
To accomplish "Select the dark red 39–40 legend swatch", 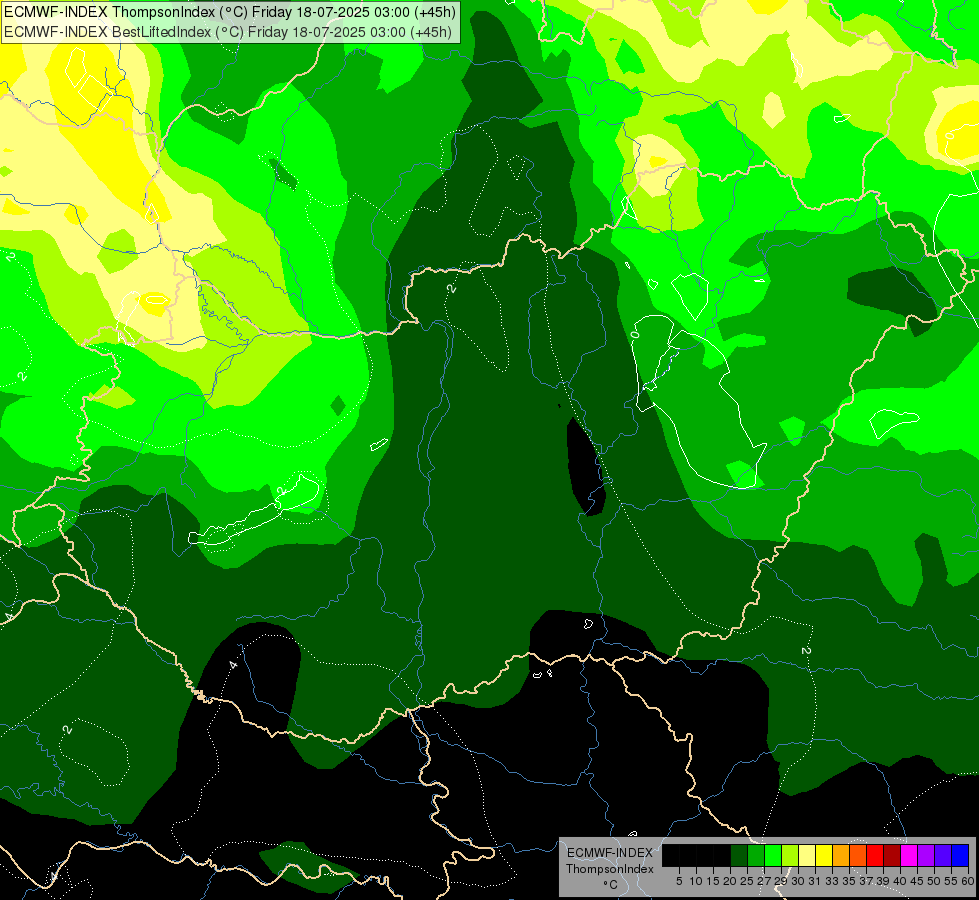I will 892,855.
